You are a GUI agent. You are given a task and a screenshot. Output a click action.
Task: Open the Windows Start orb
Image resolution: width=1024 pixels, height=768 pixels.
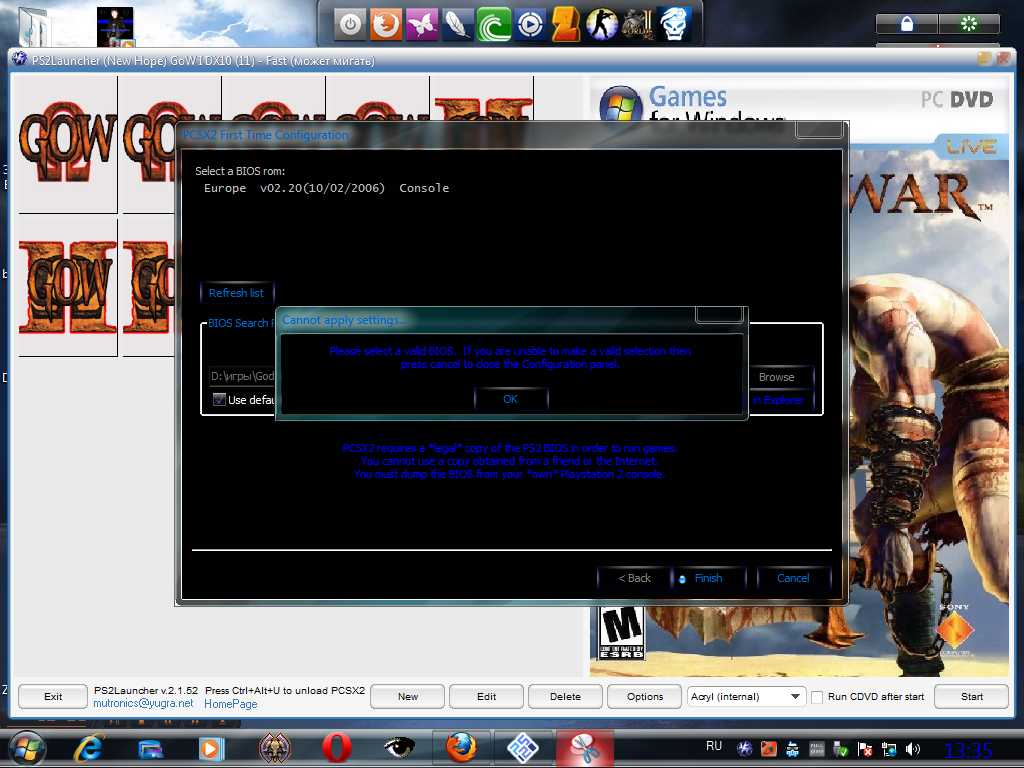[27, 748]
